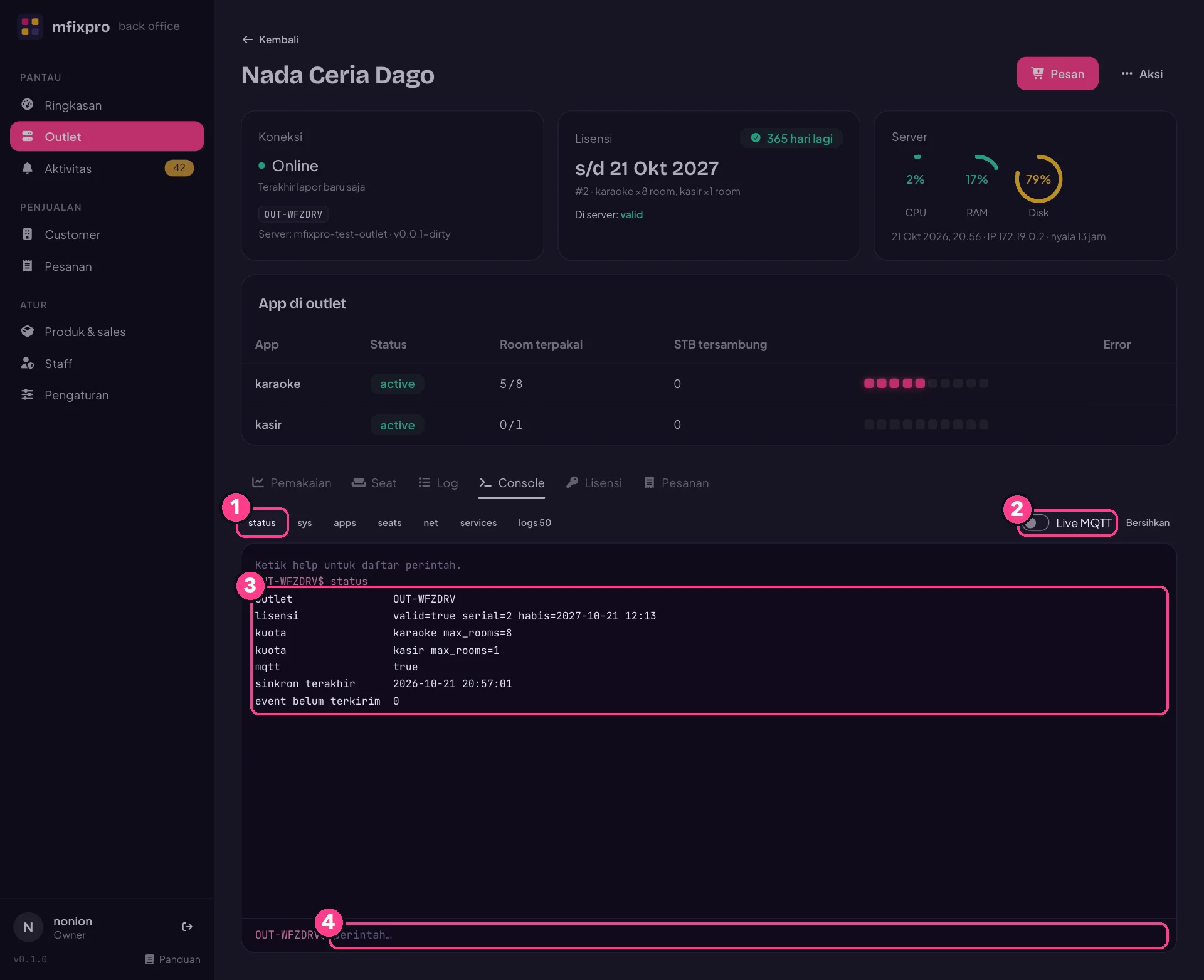Run the status quick command
The image size is (1204, 980).
tap(262, 523)
